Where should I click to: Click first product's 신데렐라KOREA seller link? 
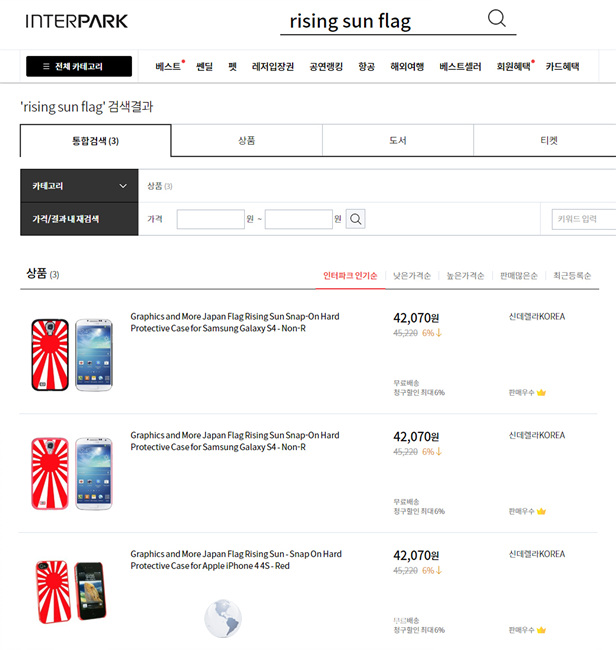(537, 317)
